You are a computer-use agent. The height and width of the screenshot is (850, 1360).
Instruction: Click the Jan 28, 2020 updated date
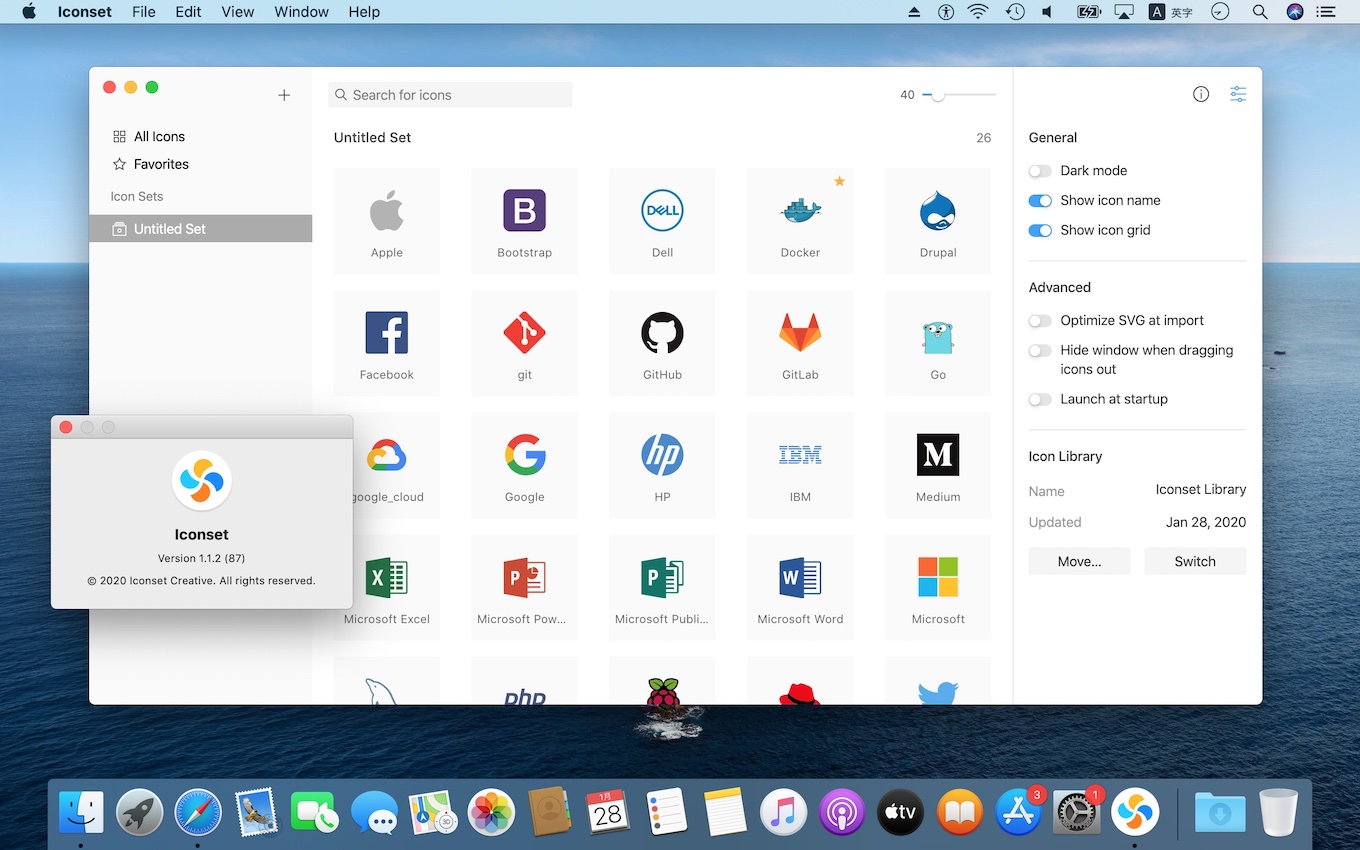pos(1205,522)
